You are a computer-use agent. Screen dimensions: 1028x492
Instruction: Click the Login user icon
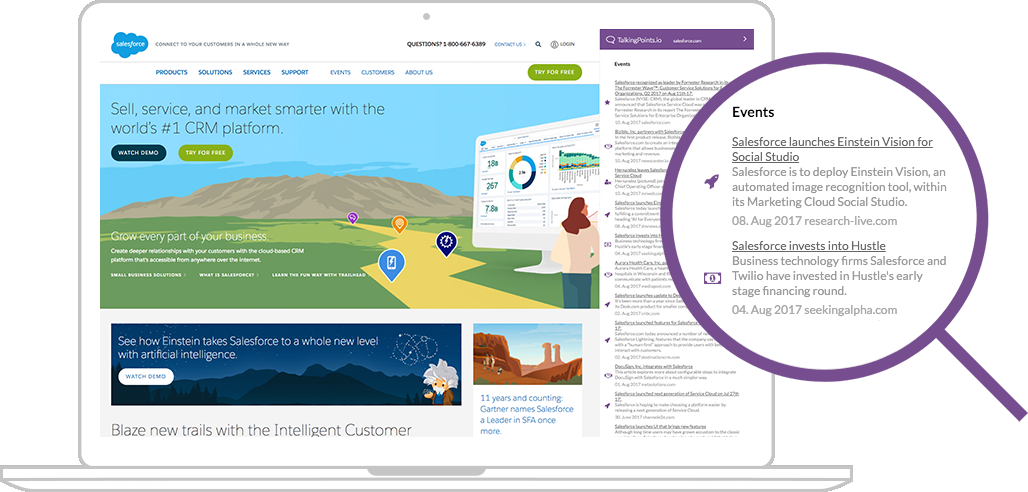tap(554, 45)
